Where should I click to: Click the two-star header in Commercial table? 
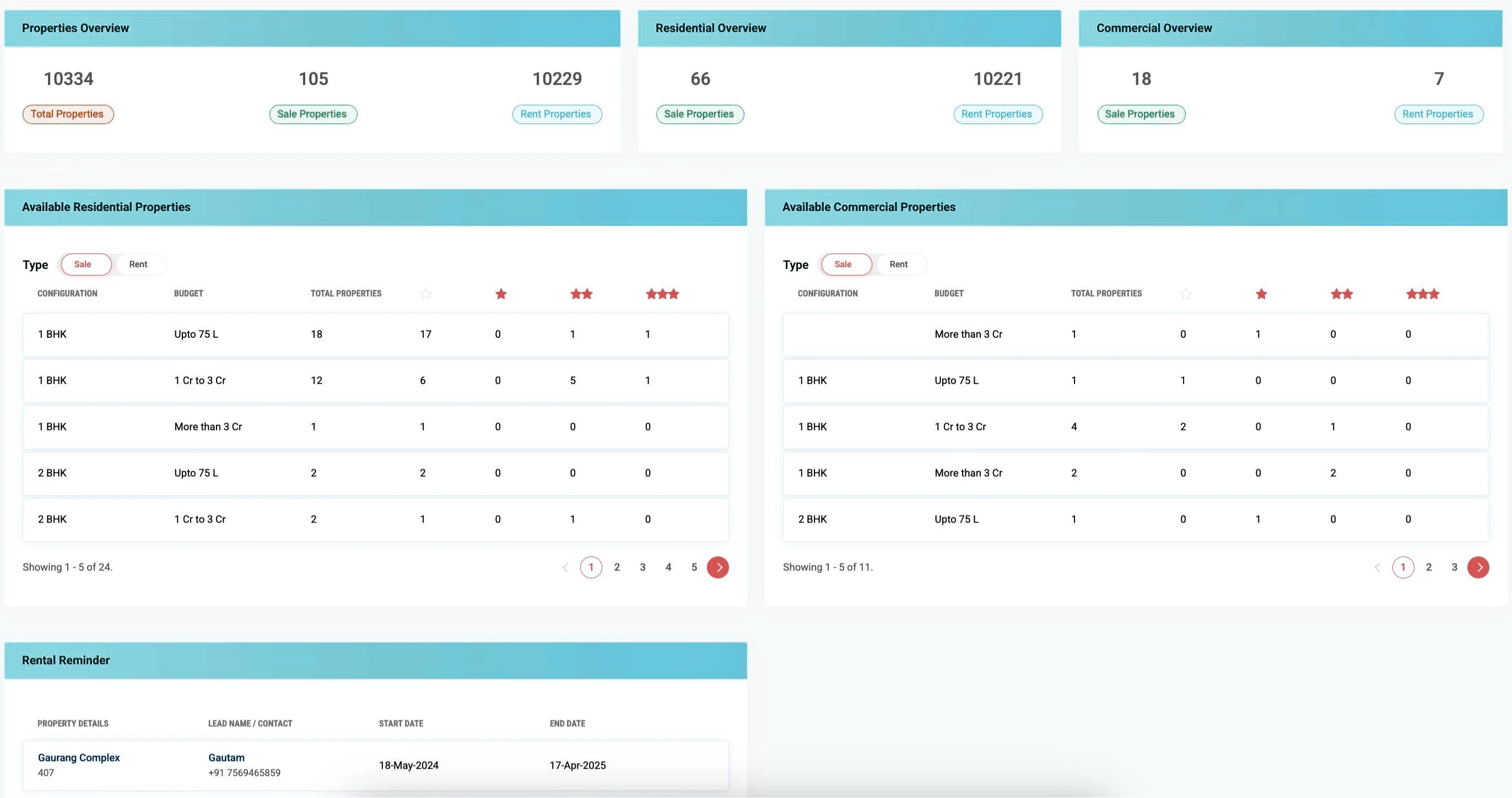coord(1342,294)
